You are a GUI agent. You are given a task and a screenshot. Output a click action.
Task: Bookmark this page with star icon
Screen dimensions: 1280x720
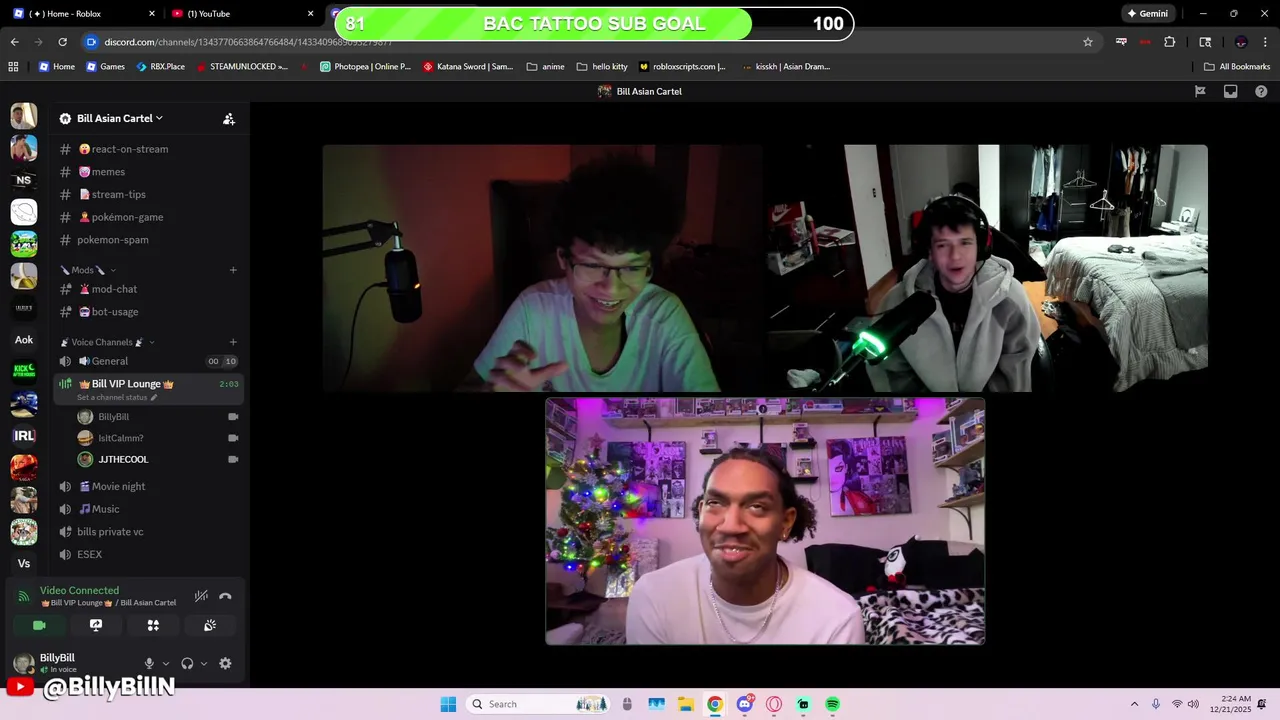[1088, 42]
